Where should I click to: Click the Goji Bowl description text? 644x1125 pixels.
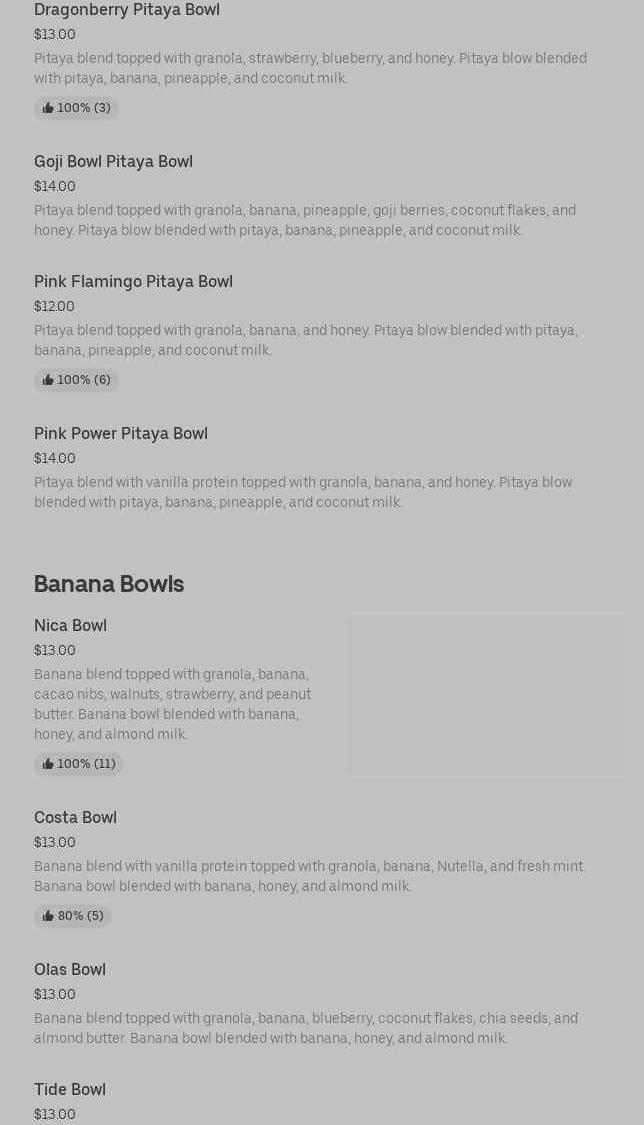tap(305, 220)
